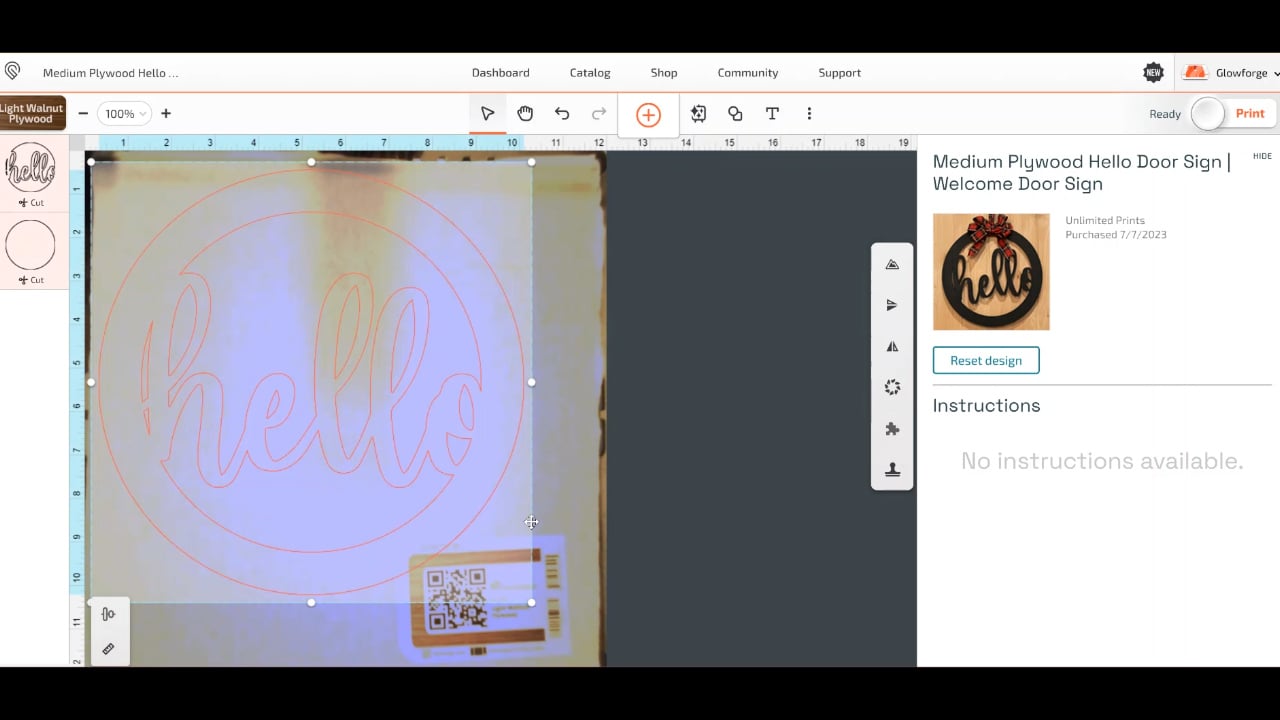Hide the design details panel
The height and width of the screenshot is (720, 1280).
pos(1262,156)
